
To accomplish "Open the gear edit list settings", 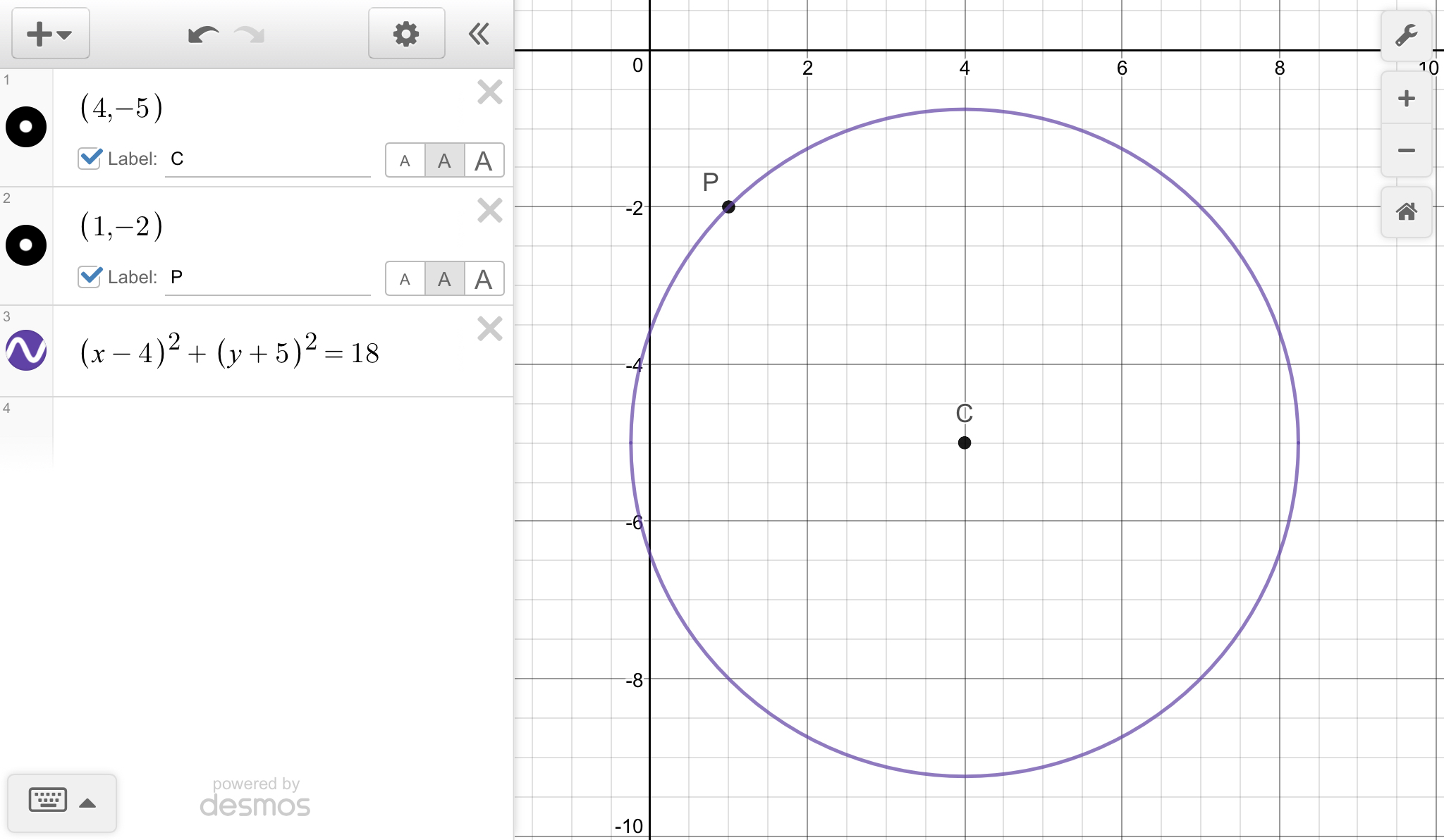I will [x=406, y=34].
